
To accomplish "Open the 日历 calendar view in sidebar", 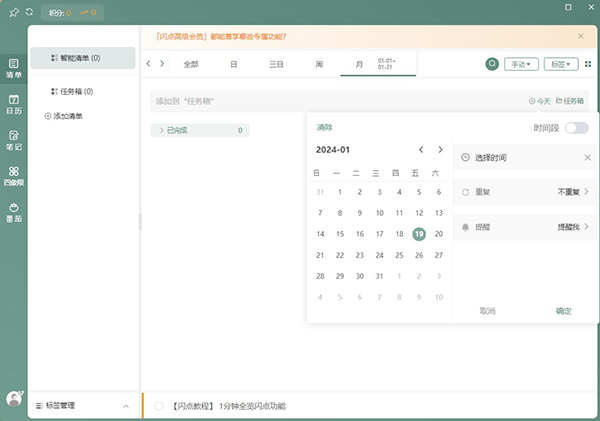I will pyautogui.click(x=14, y=104).
